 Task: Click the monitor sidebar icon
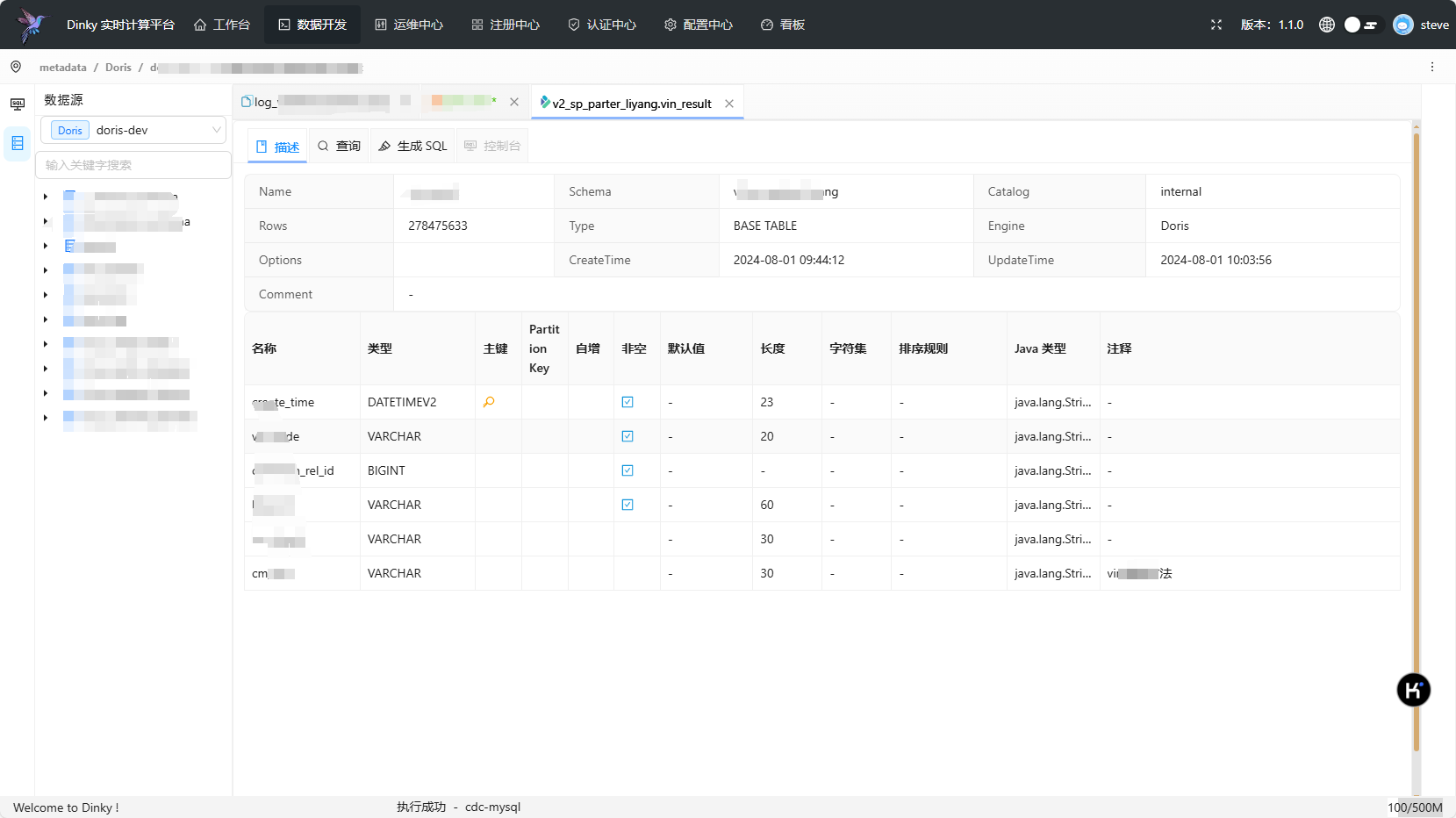(18, 104)
